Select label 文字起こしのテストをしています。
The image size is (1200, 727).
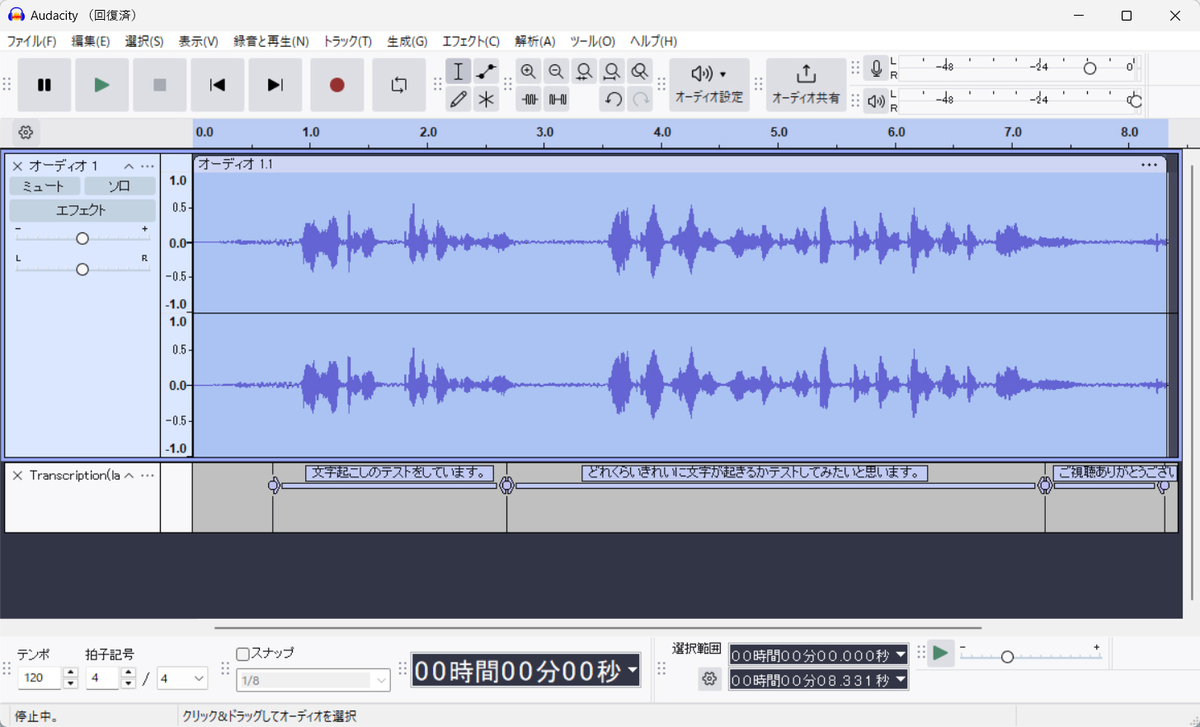[401, 473]
